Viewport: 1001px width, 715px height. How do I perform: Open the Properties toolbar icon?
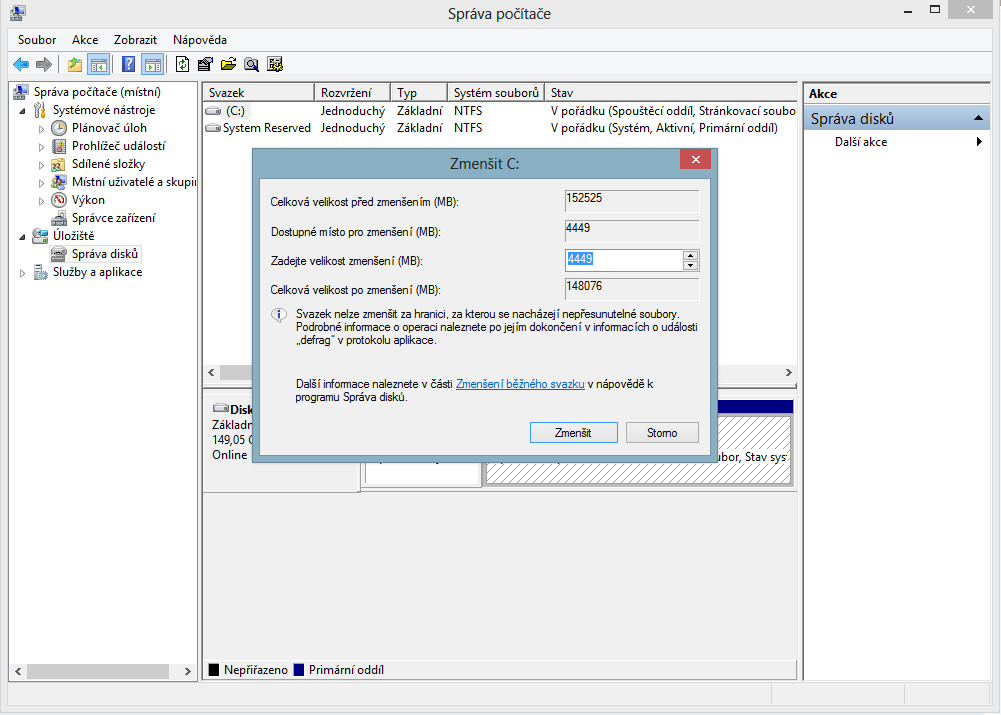[205, 65]
